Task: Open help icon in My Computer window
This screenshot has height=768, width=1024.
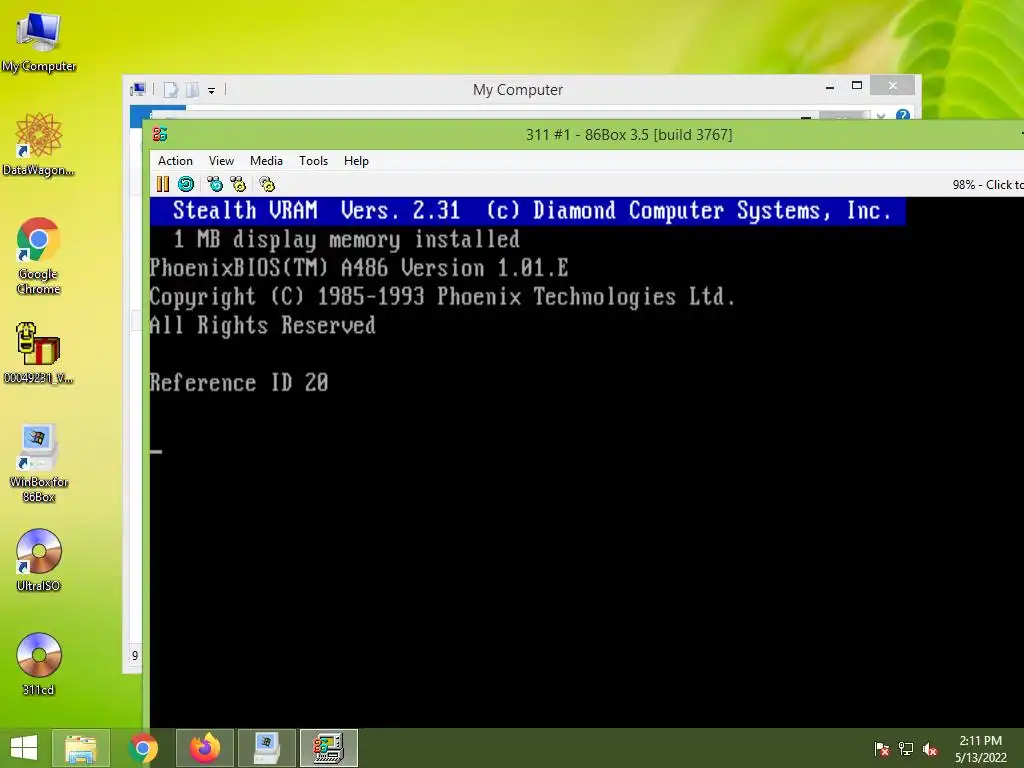Action: (x=903, y=115)
